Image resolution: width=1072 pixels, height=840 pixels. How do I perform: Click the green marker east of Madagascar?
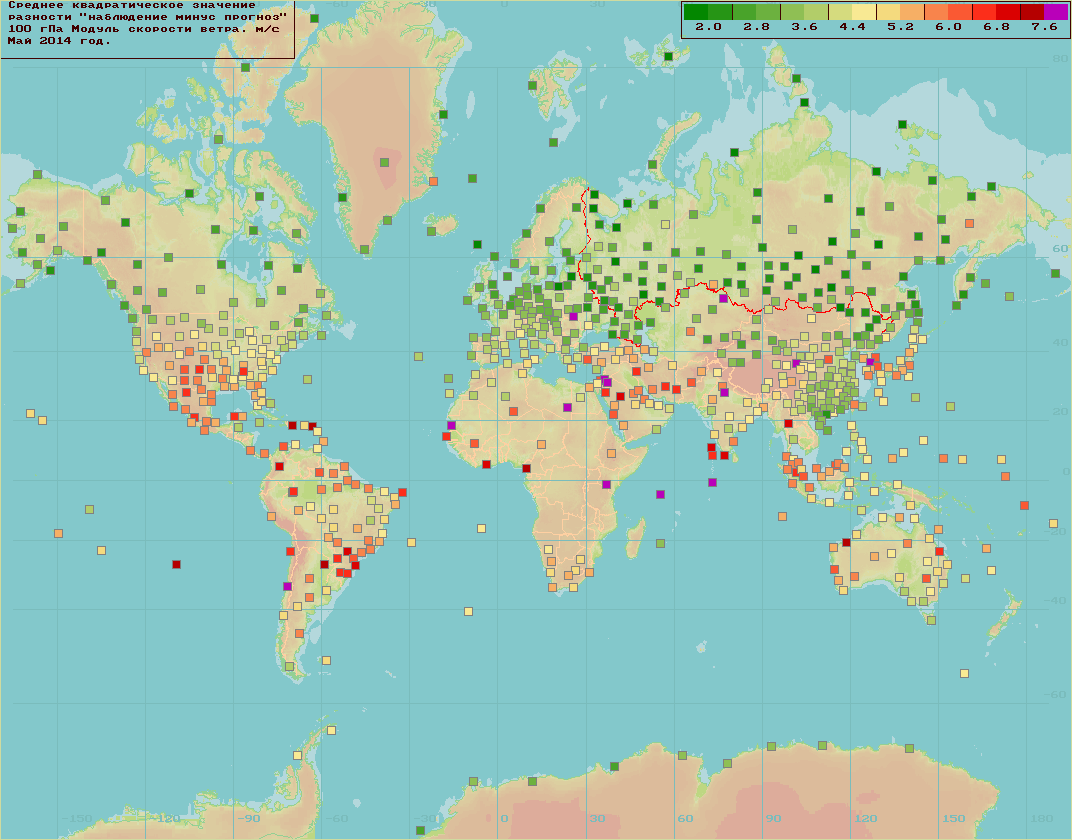[x=660, y=543]
